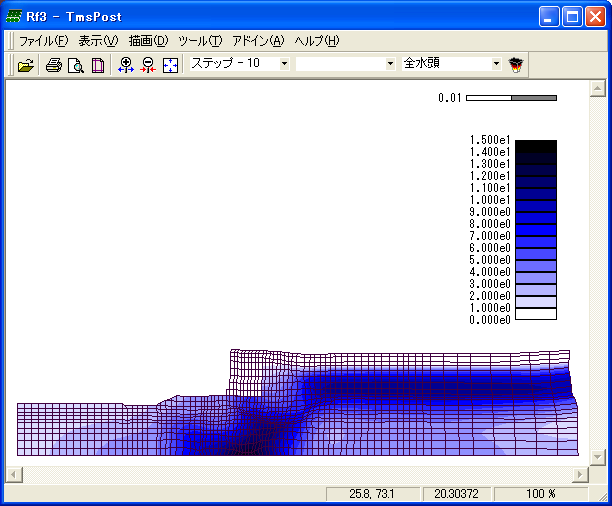
Task: Click the 1.000e1 legend label
Action: tap(490, 200)
